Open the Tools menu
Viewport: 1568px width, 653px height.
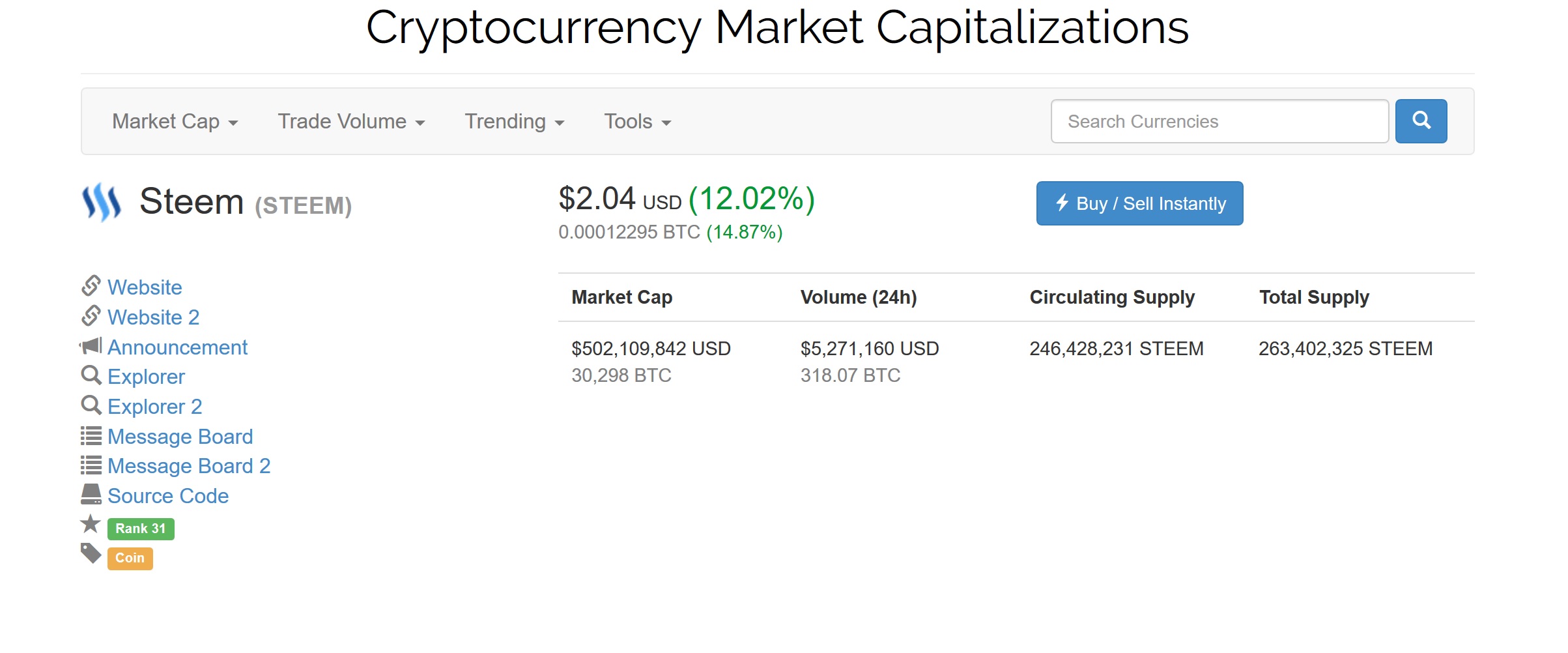tap(637, 122)
